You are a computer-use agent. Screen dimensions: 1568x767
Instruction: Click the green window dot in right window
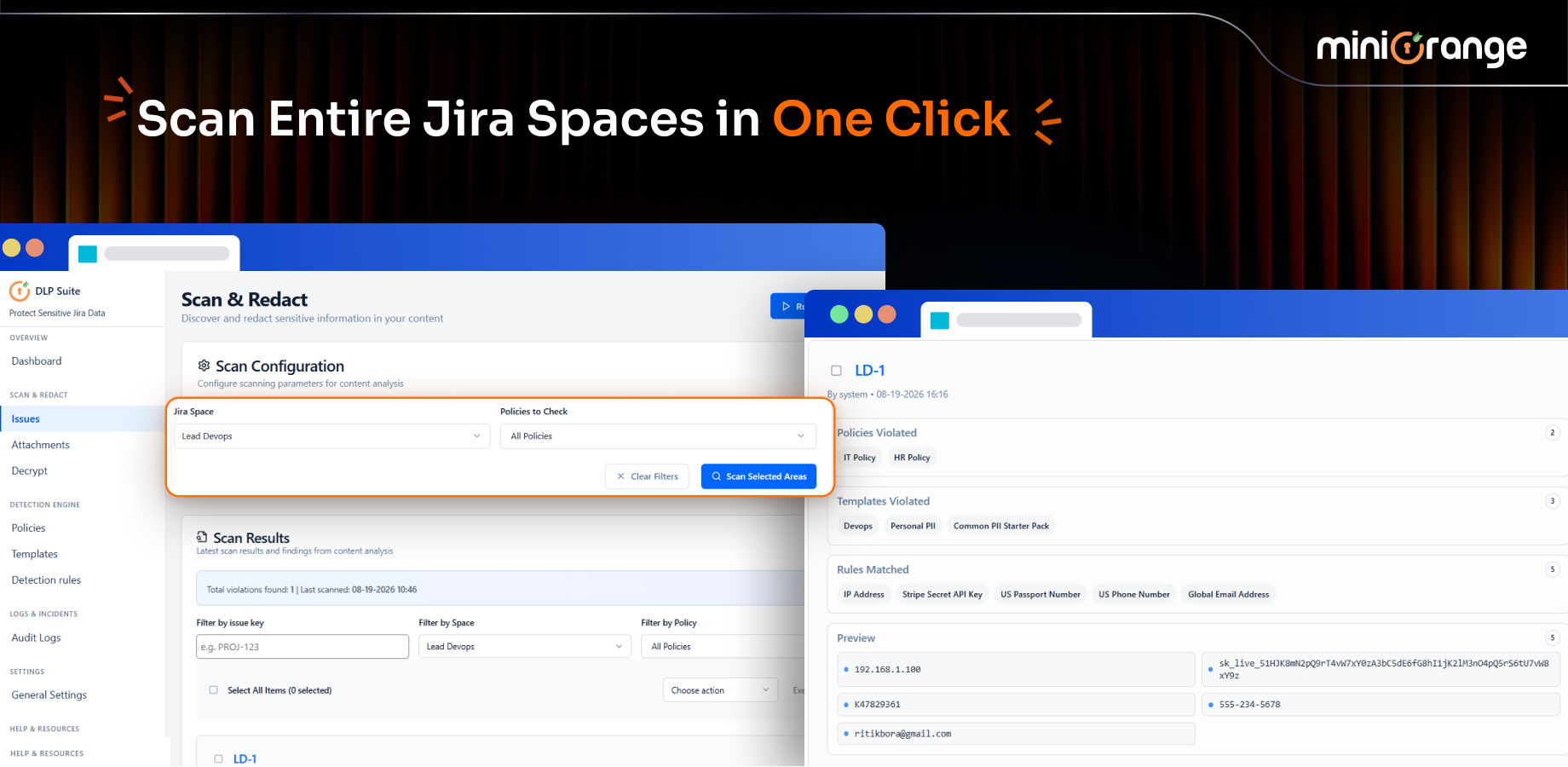pyautogui.click(x=839, y=314)
